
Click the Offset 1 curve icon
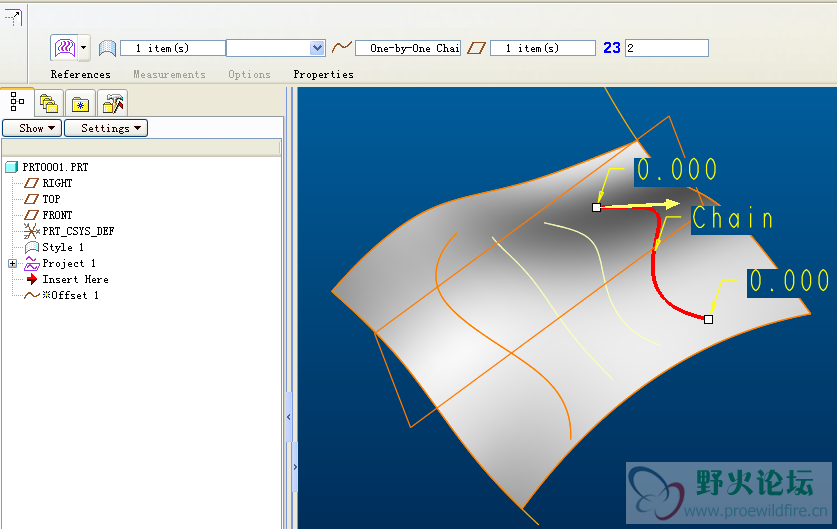(32, 295)
